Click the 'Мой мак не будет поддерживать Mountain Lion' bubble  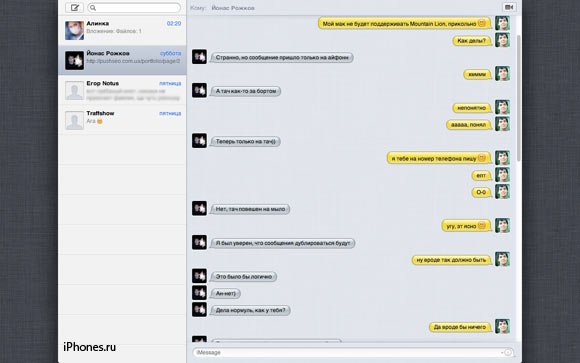pyautogui.click(x=404, y=23)
